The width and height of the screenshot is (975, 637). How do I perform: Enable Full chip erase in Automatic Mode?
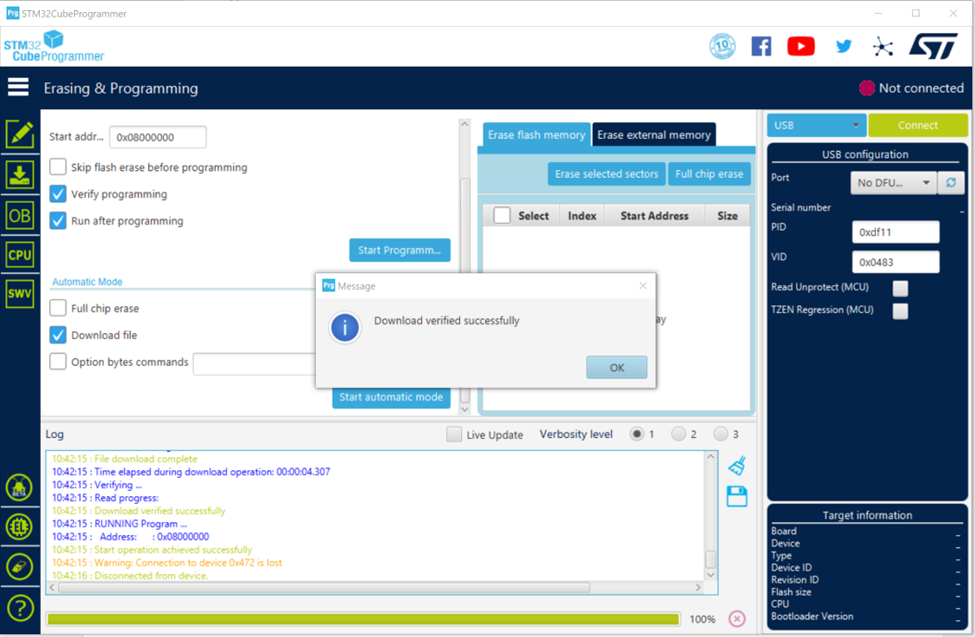(58, 308)
